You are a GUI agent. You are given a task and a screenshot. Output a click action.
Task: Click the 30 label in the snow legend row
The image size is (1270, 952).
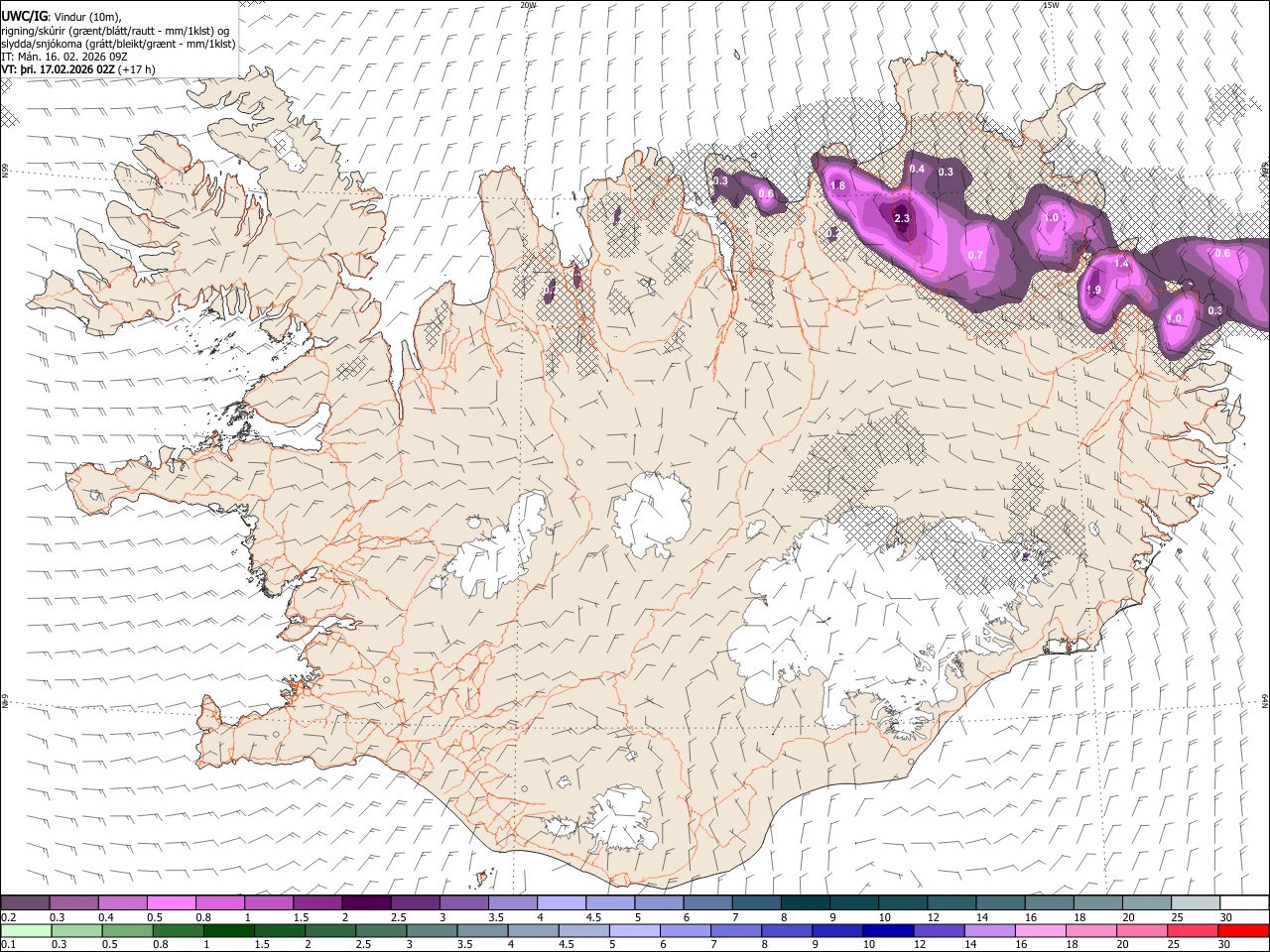click(1225, 917)
